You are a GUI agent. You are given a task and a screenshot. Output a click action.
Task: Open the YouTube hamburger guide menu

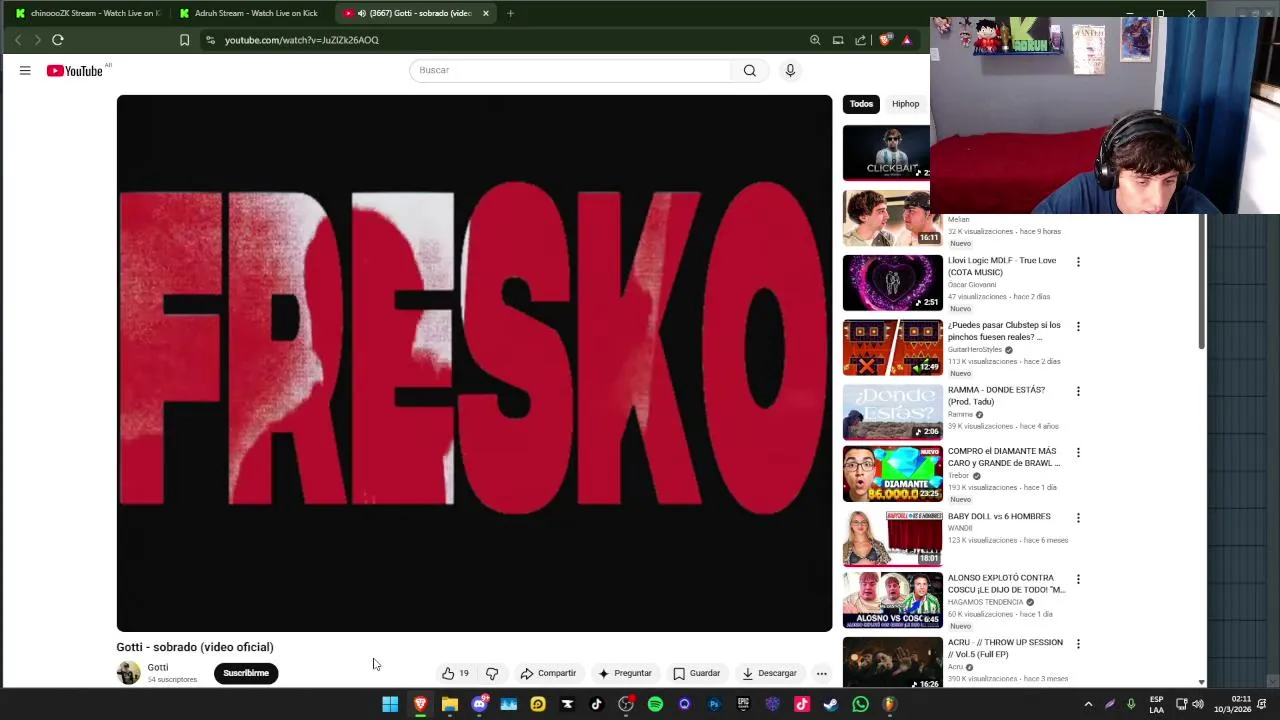click(25, 70)
